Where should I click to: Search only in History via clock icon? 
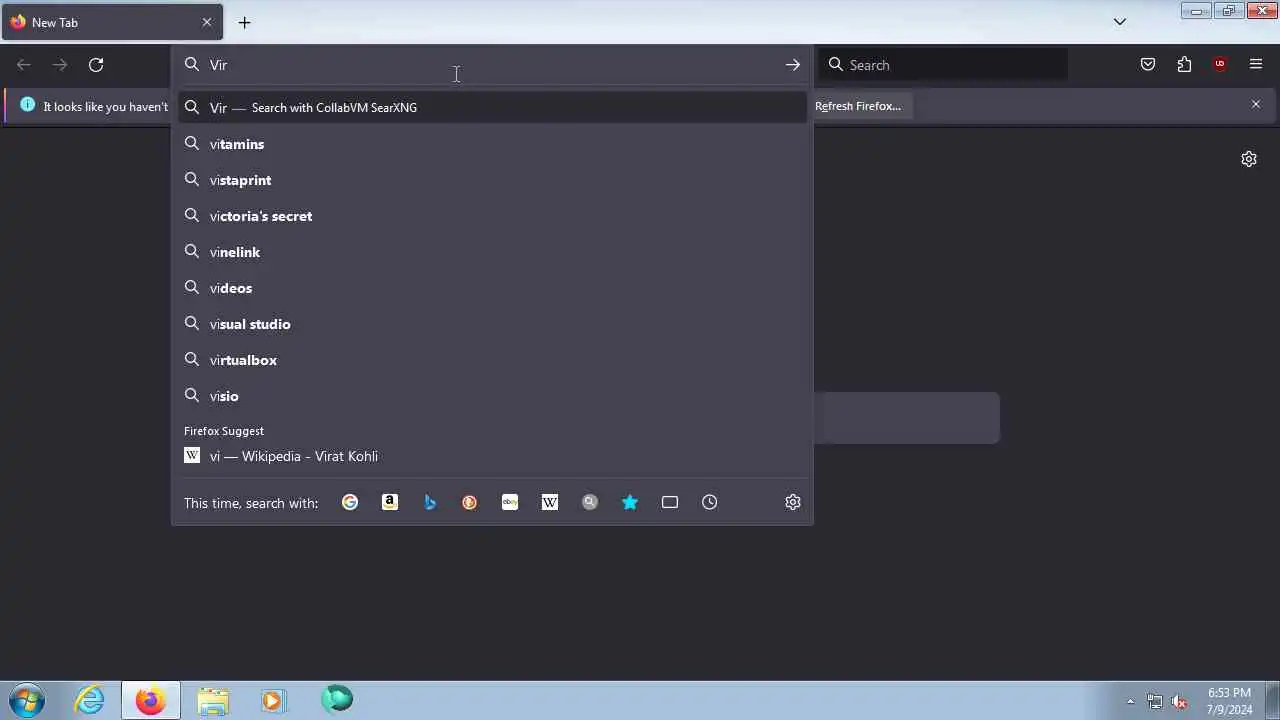click(x=710, y=502)
